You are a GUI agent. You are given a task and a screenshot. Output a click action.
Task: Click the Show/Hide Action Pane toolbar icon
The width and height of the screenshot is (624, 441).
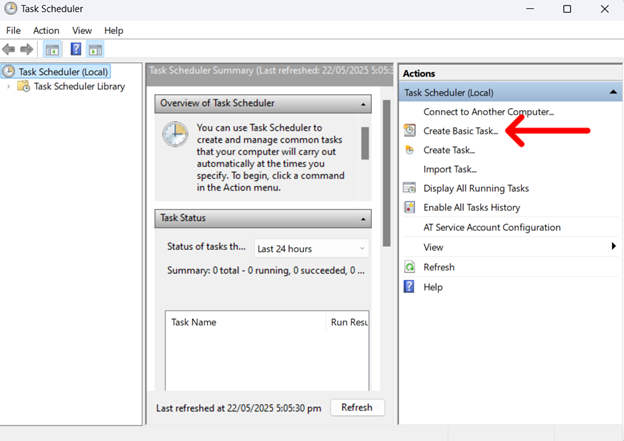coord(96,49)
